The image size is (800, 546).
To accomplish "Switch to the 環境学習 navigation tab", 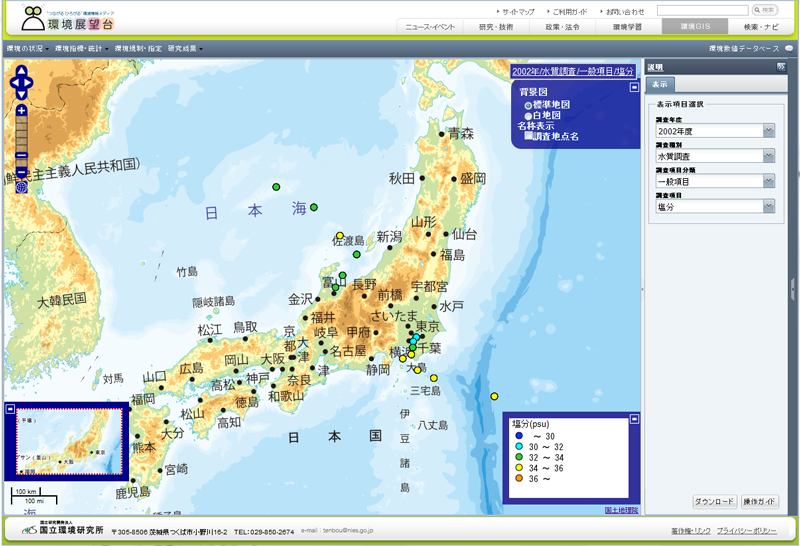I will [x=625, y=27].
